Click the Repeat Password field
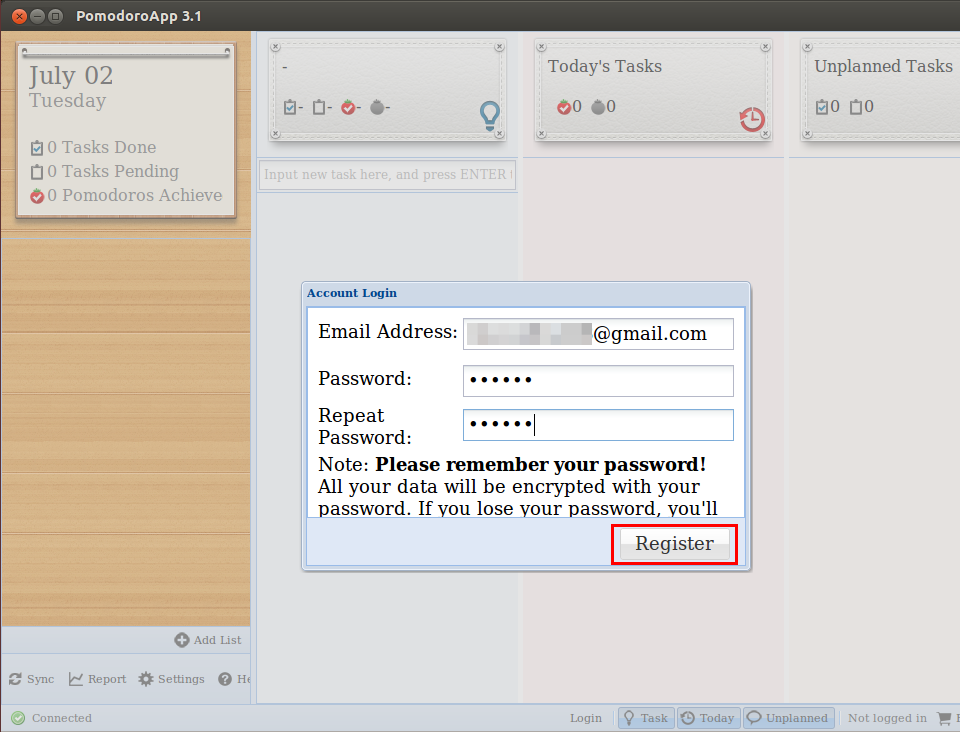The width and height of the screenshot is (960, 732). click(598, 425)
